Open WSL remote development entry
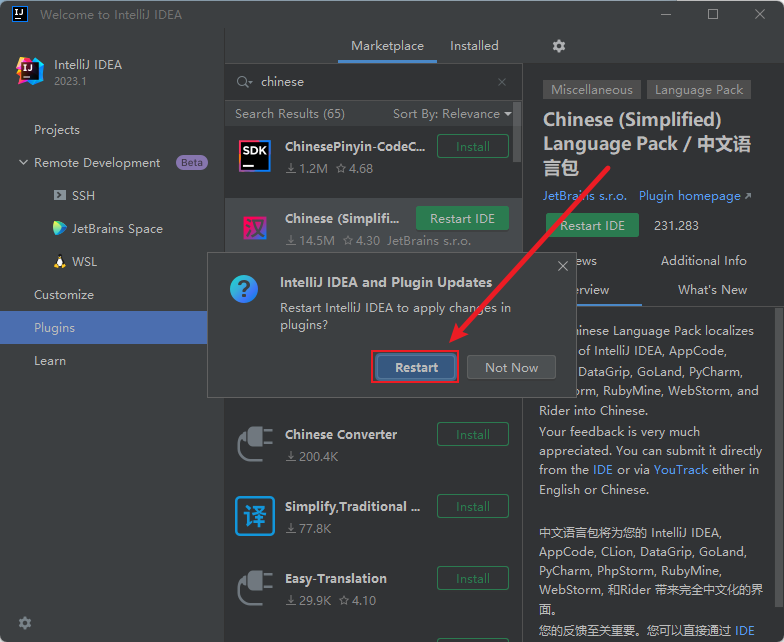Screen dimensions: 784x642 76,262
